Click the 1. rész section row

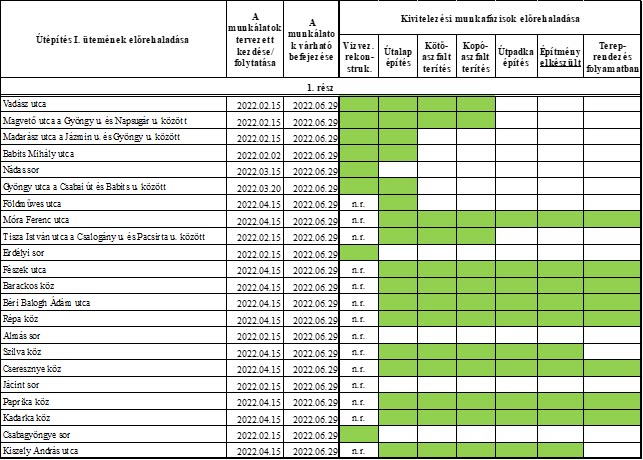pos(320,88)
